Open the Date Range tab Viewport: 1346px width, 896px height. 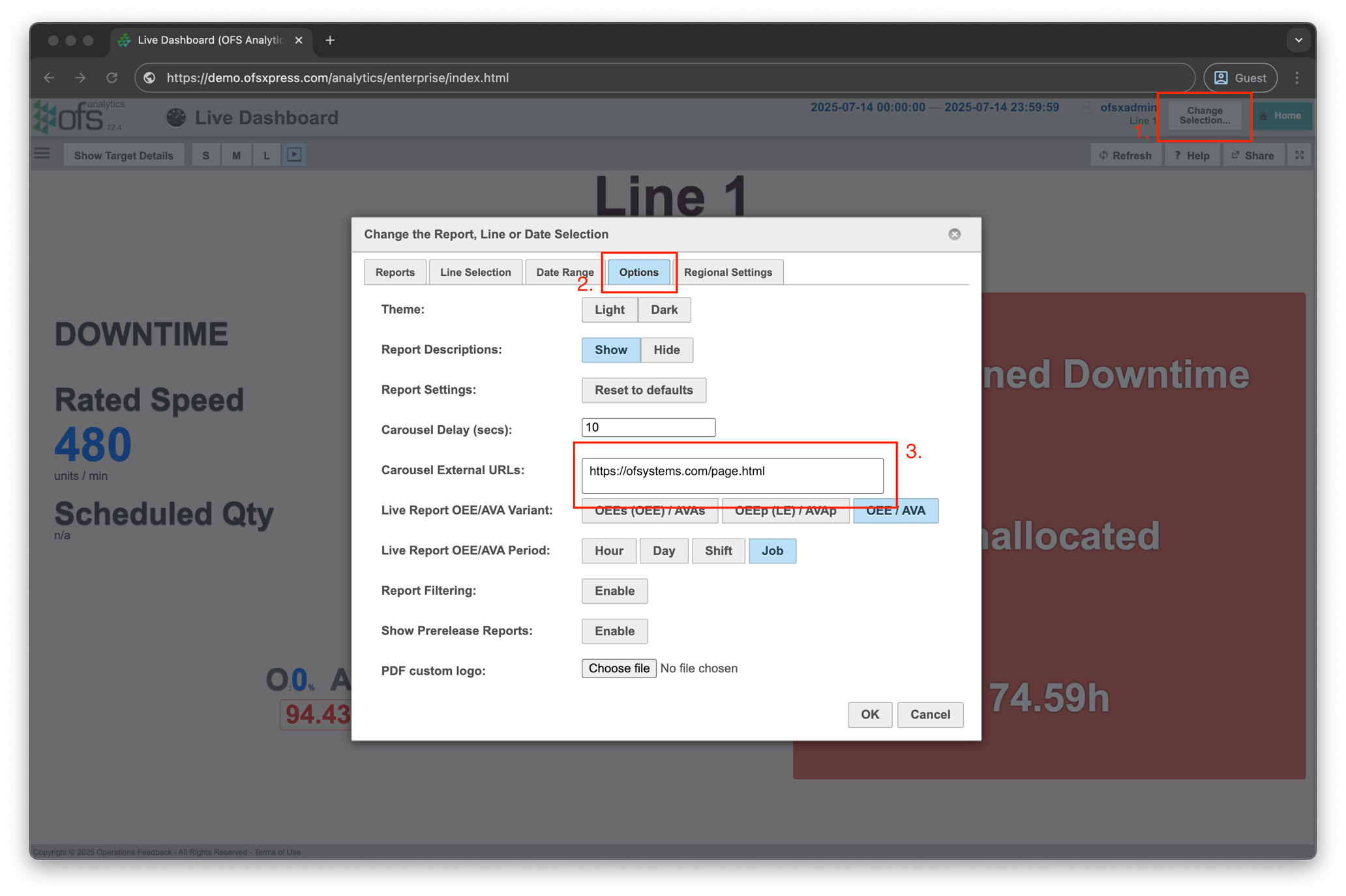click(563, 272)
